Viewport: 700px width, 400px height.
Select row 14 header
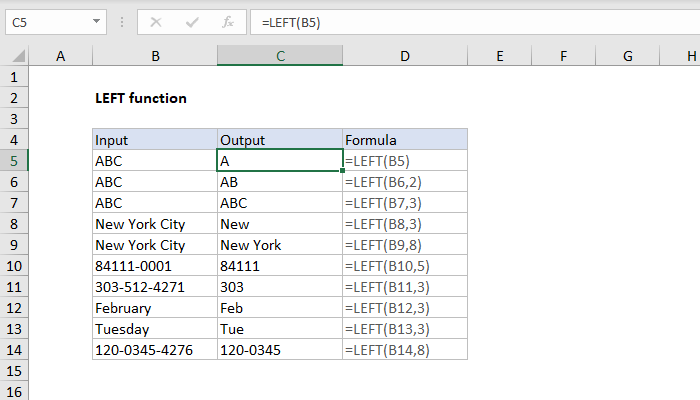click(x=14, y=350)
